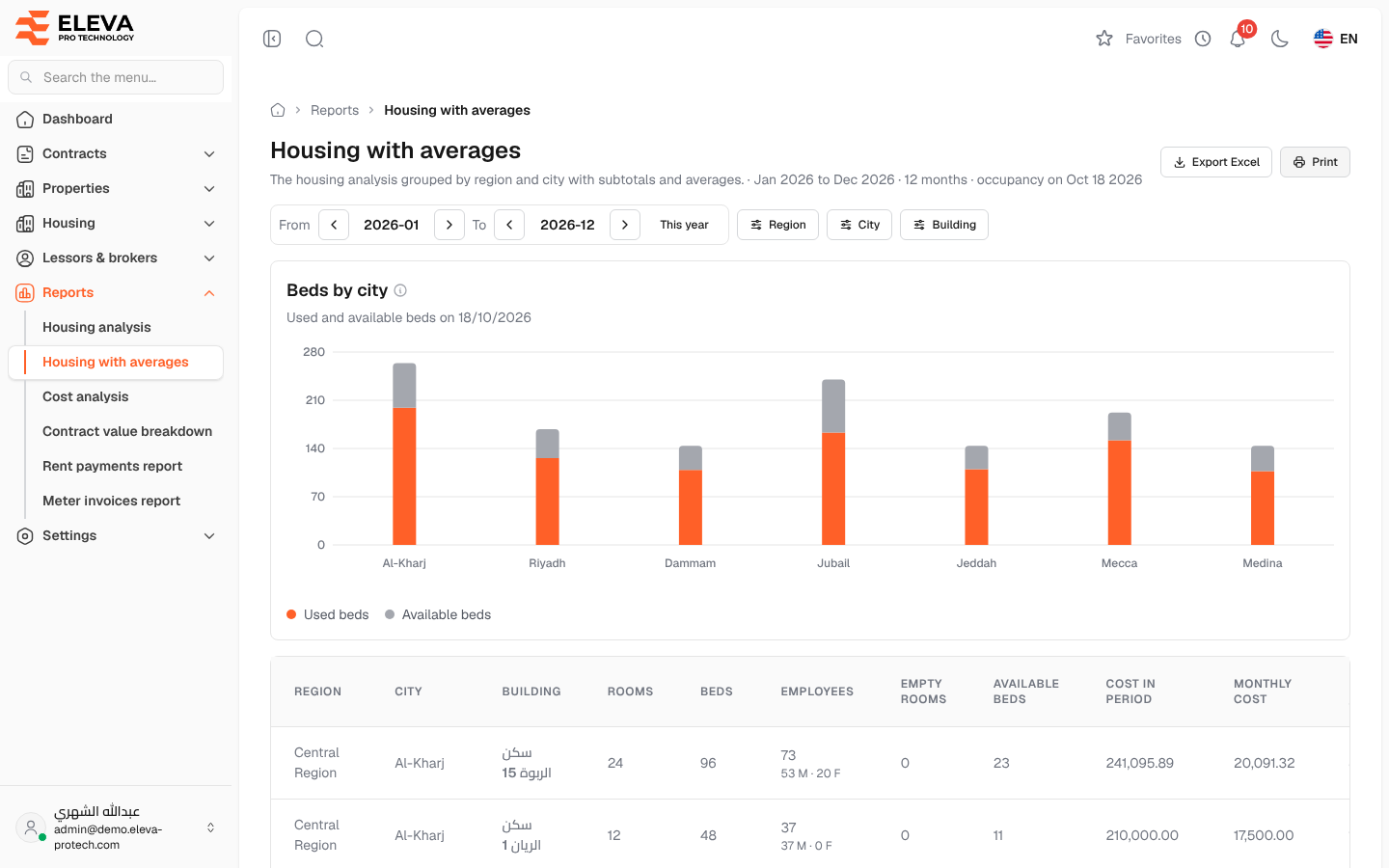Viewport: 1389px width, 868px height.
Task: Click the US flag language icon
Action: (1323, 39)
